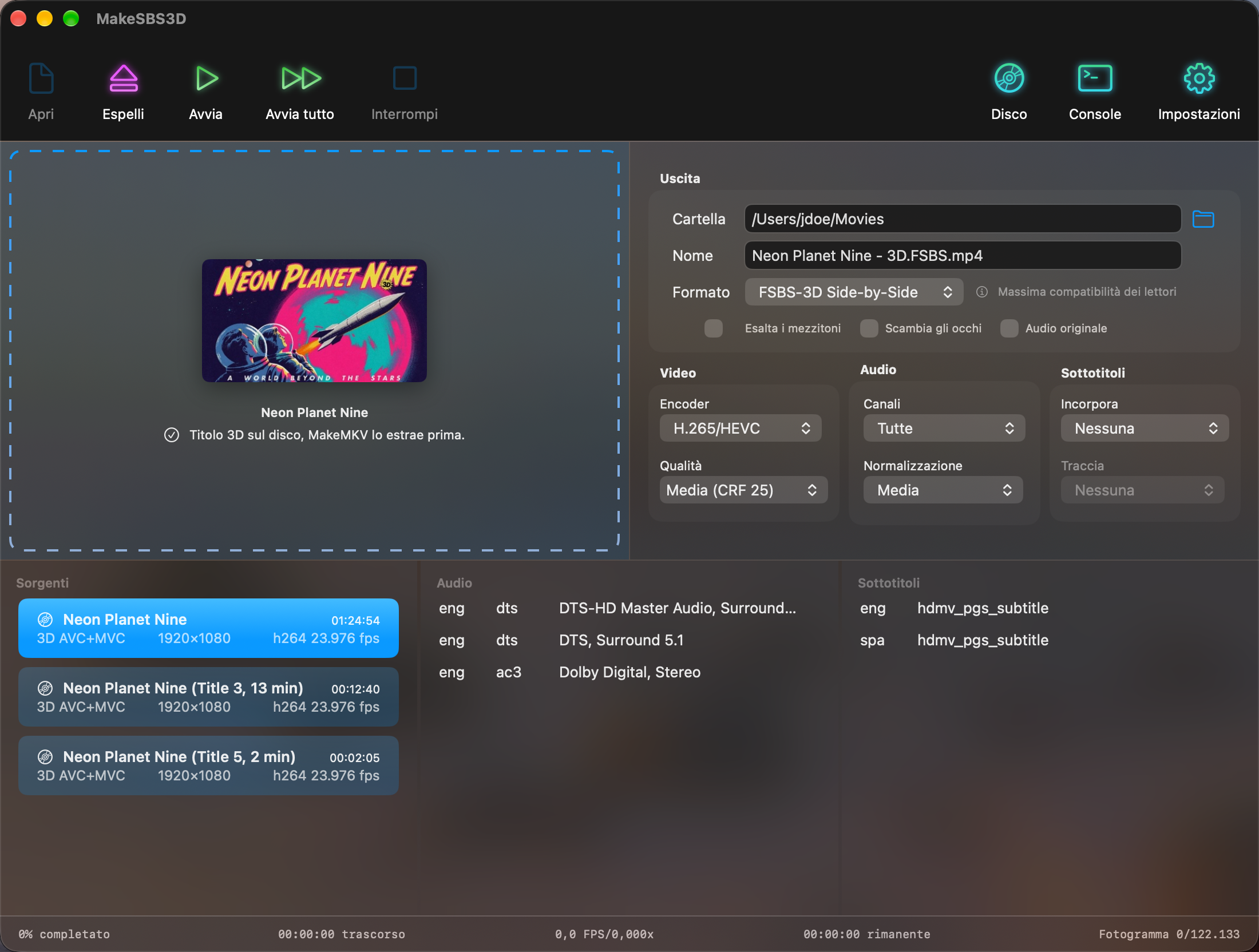
Task: Select source Neon Planet Nine (Title 3, 13 min)
Action: (x=208, y=697)
